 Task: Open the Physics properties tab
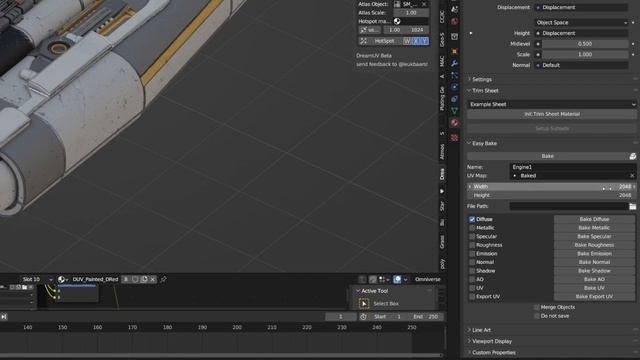[x=454, y=87]
